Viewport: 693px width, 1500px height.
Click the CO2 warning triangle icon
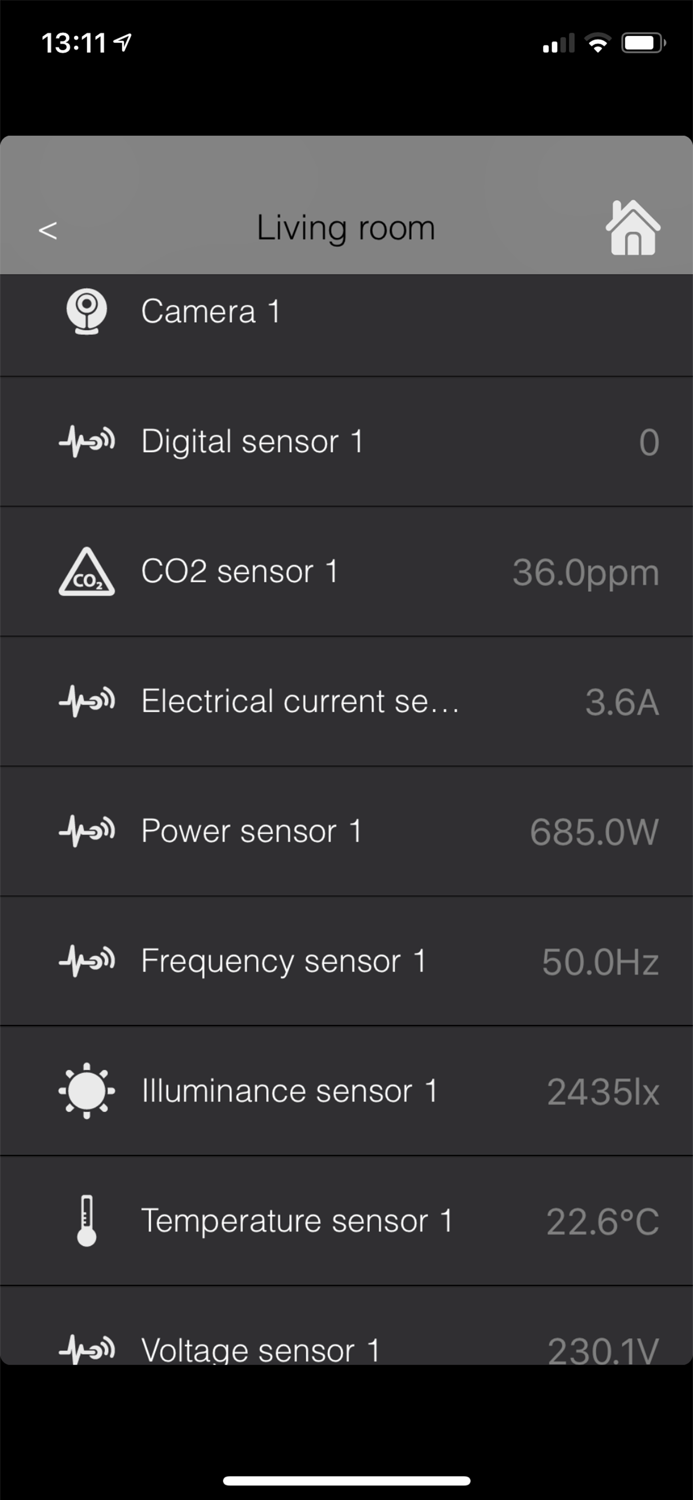pos(86,570)
